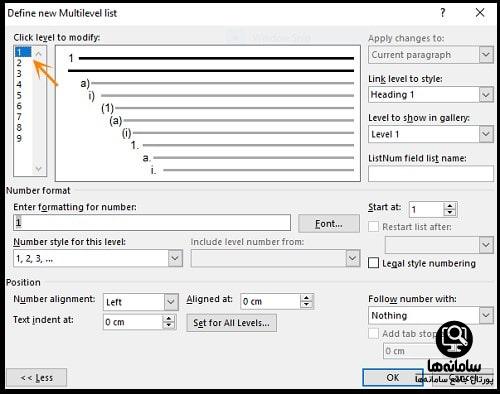This screenshot has width=500, height=394.
Task: Open the Number alignment Left dropdown
Action: pos(171,302)
